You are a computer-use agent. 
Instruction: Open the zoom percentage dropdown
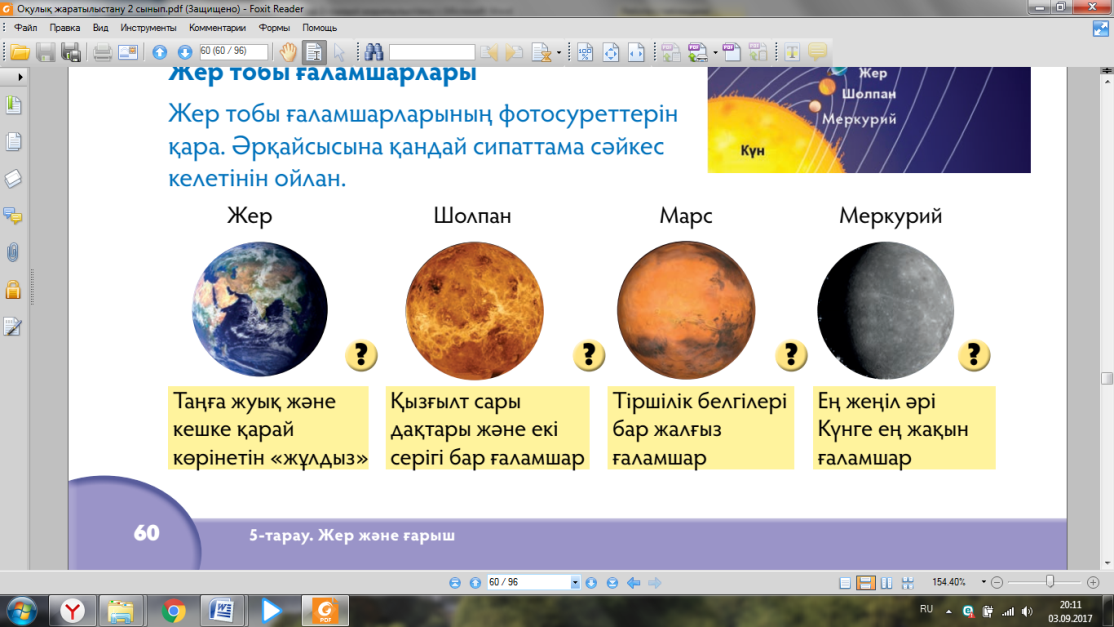tap(983, 582)
